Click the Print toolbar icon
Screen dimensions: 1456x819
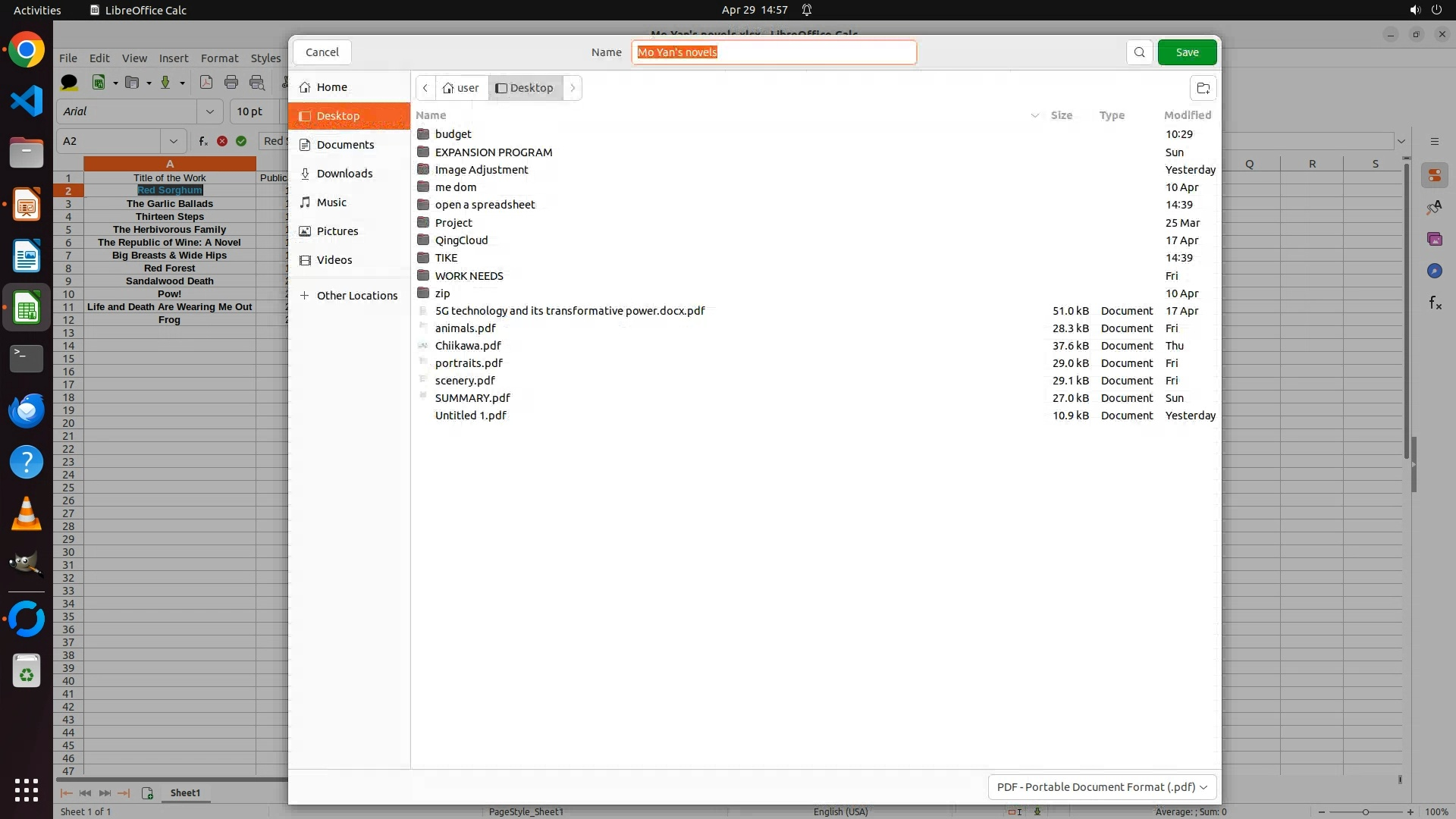[231, 83]
